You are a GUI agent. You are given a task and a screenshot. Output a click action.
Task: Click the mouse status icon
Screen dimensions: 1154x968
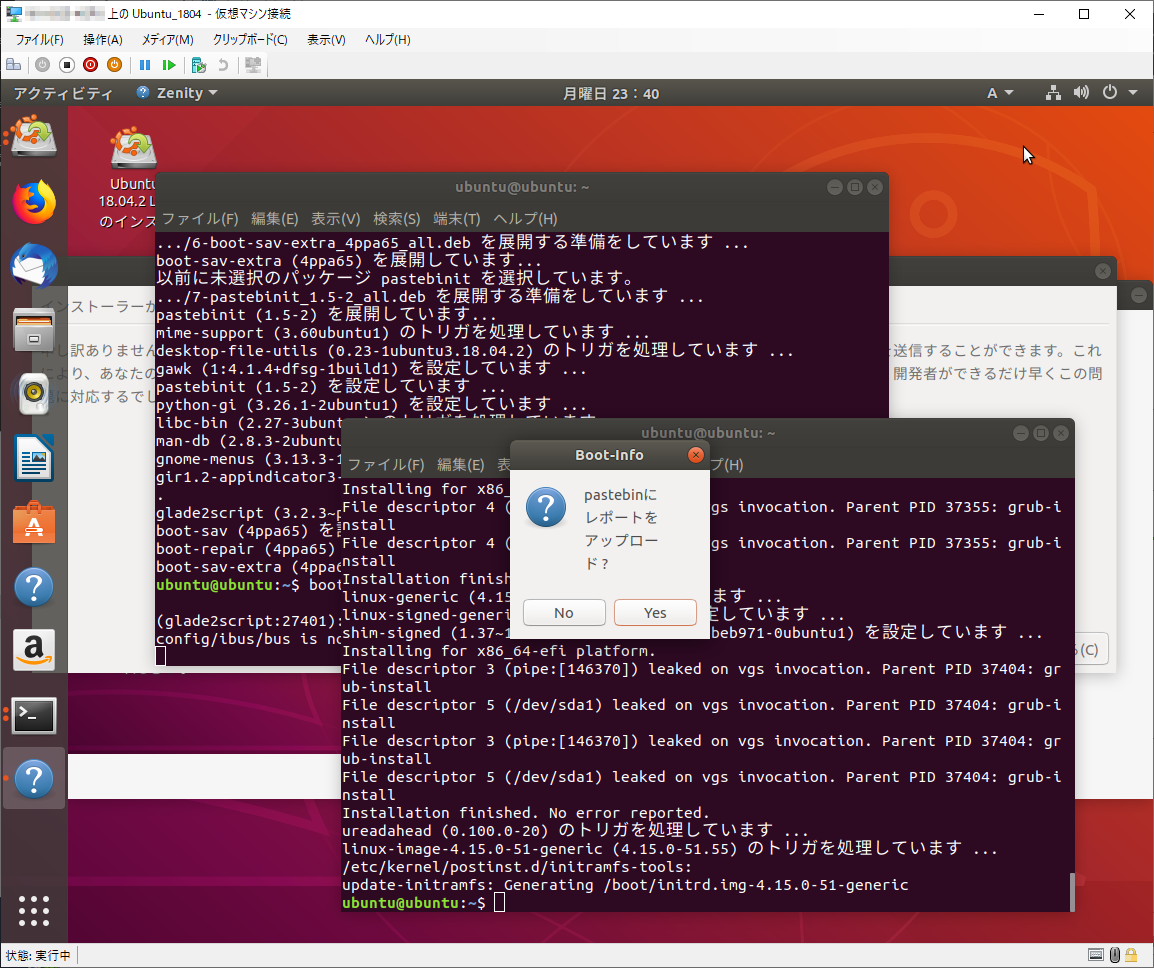tap(1115, 955)
